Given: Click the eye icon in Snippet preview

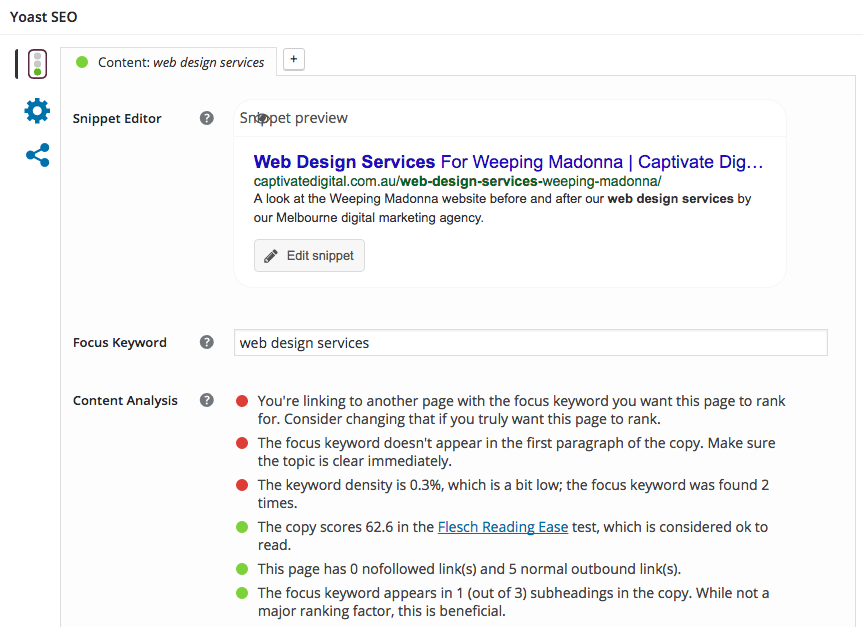Looking at the screenshot, I should (x=263, y=118).
